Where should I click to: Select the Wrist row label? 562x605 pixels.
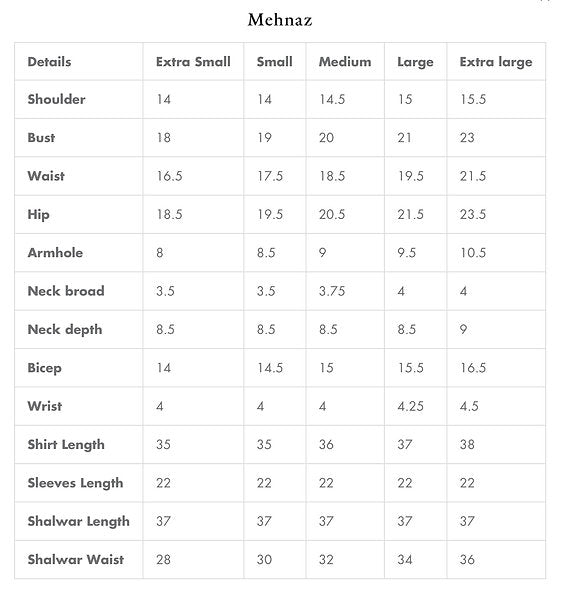click(x=44, y=406)
